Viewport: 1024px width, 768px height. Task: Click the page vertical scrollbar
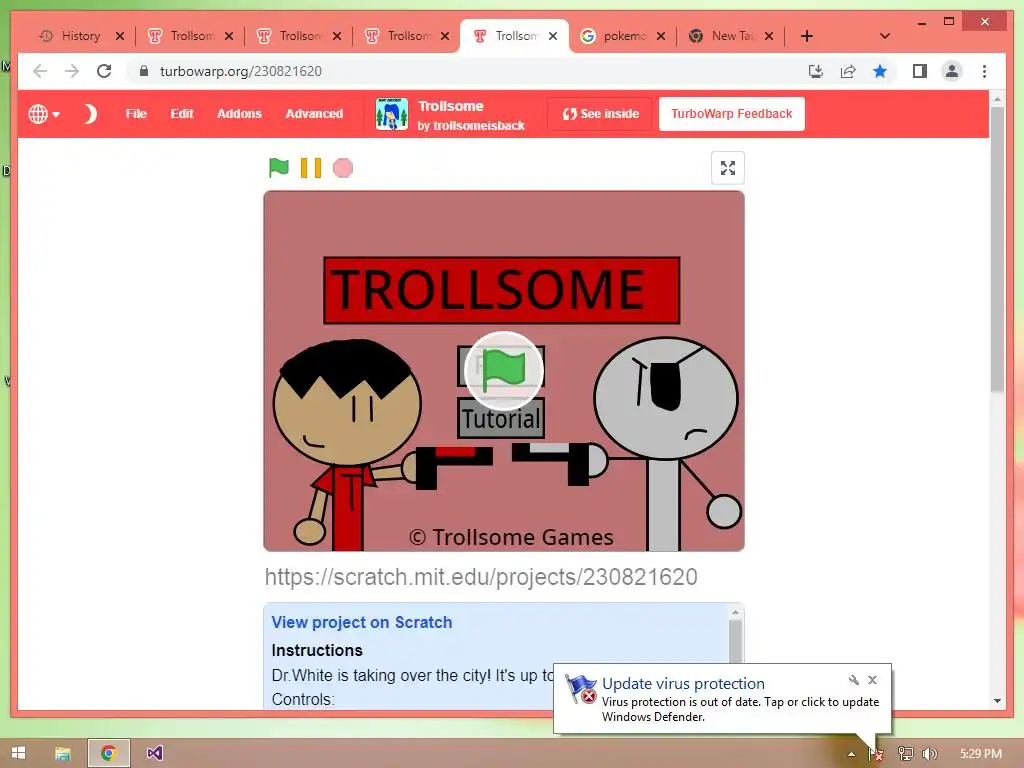coord(997,248)
